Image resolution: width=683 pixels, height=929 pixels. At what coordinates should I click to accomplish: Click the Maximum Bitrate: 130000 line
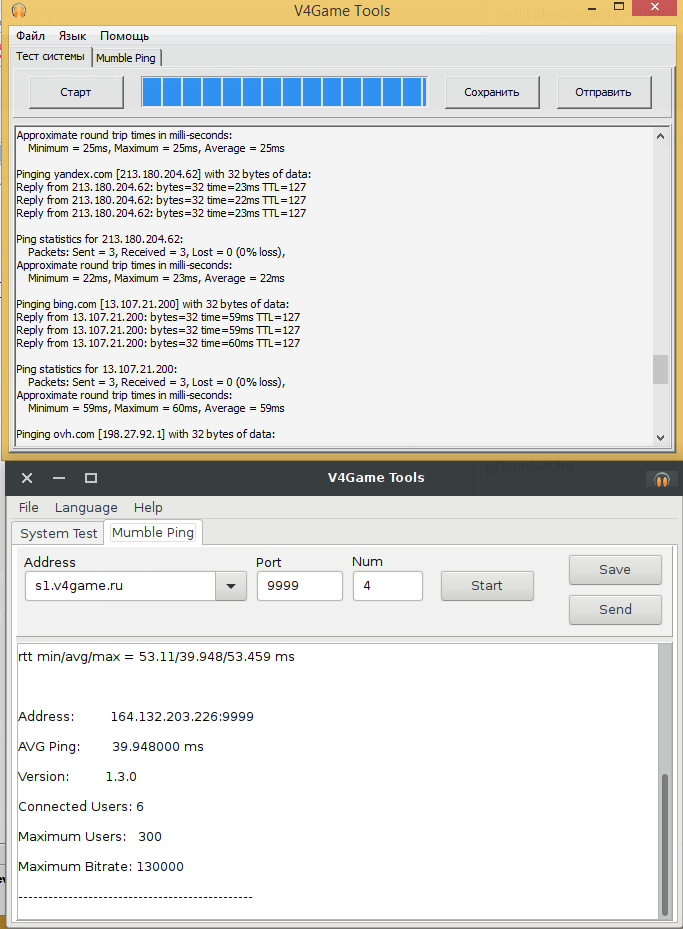coord(101,867)
